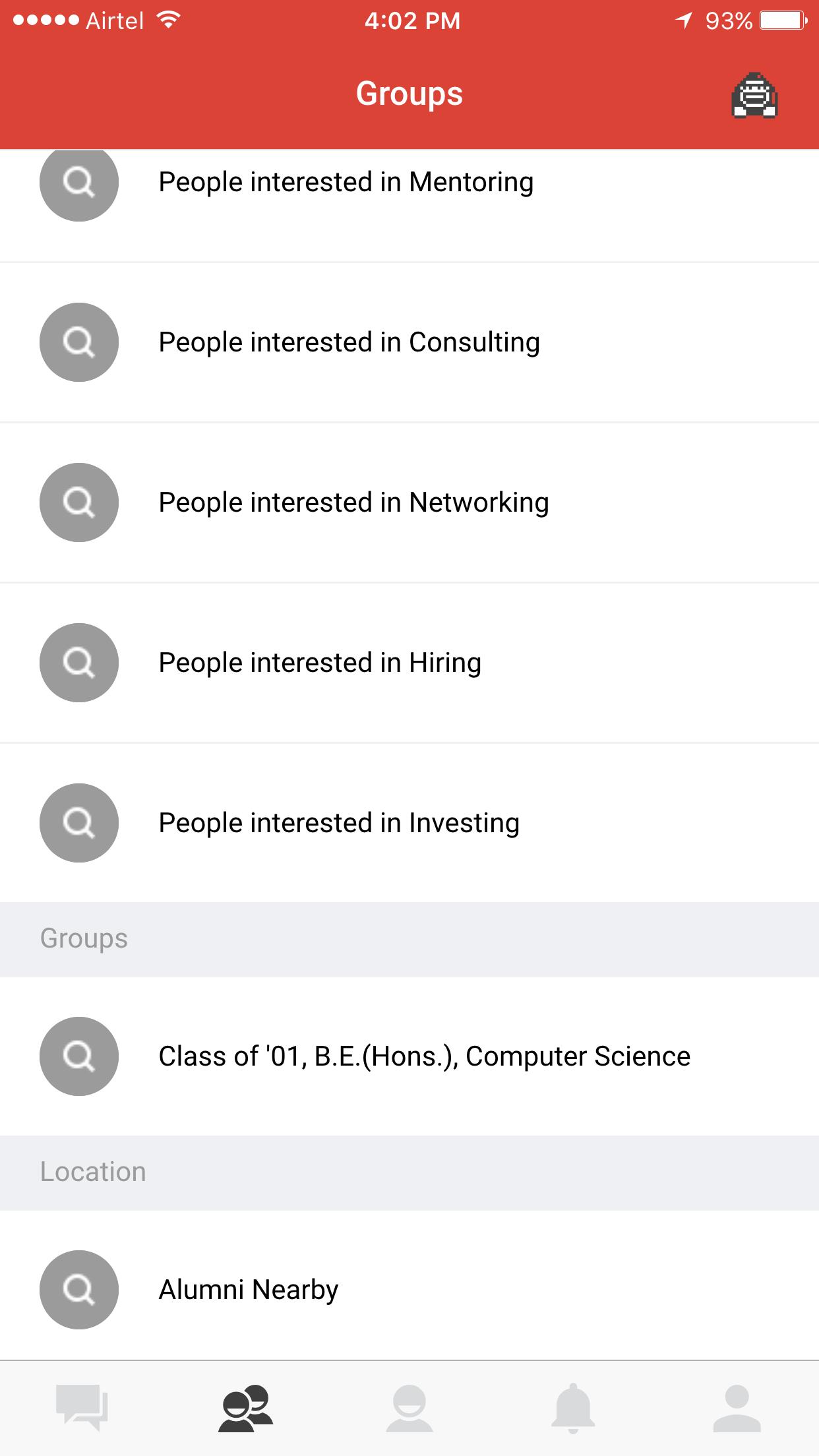This screenshot has width=819, height=1456.
Task: Tap search icon beside Mentoring row
Action: (79, 183)
